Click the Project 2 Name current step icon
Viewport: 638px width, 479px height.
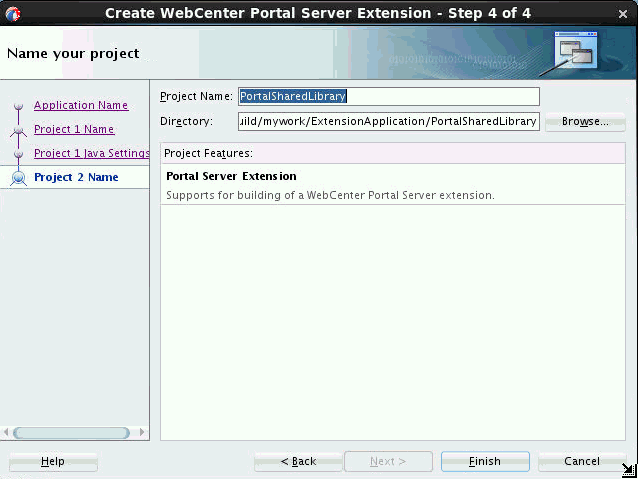coord(19,178)
